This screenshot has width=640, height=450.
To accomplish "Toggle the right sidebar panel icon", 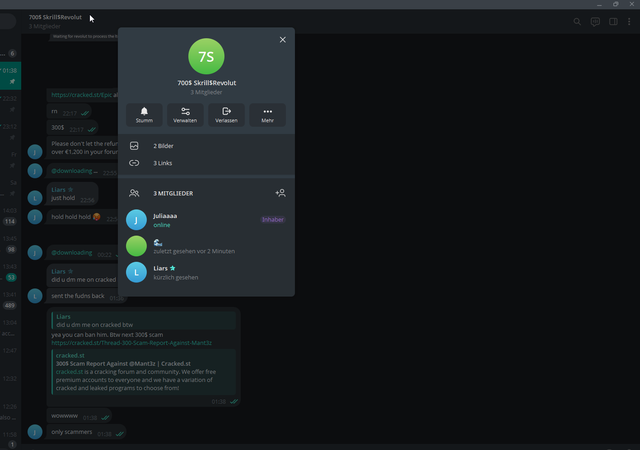I will coord(613,22).
